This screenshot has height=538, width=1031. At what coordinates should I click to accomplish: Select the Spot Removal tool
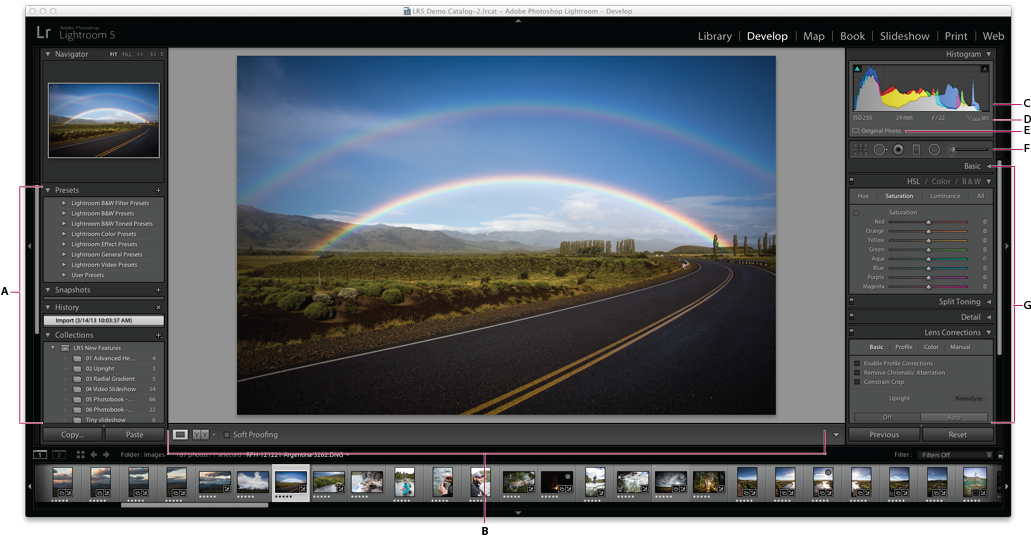(x=880, y=150)
